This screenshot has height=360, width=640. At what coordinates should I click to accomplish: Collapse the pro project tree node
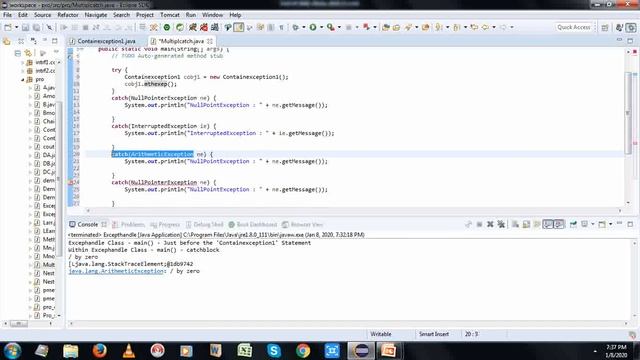(x=23, y=80)
